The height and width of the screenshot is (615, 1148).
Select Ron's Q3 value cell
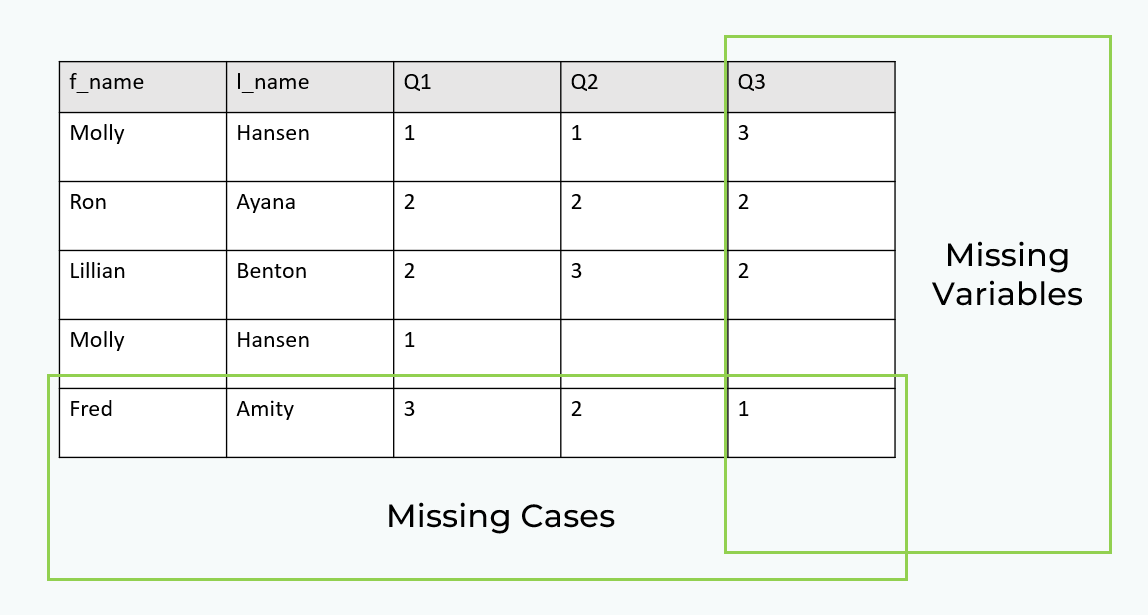811,215
